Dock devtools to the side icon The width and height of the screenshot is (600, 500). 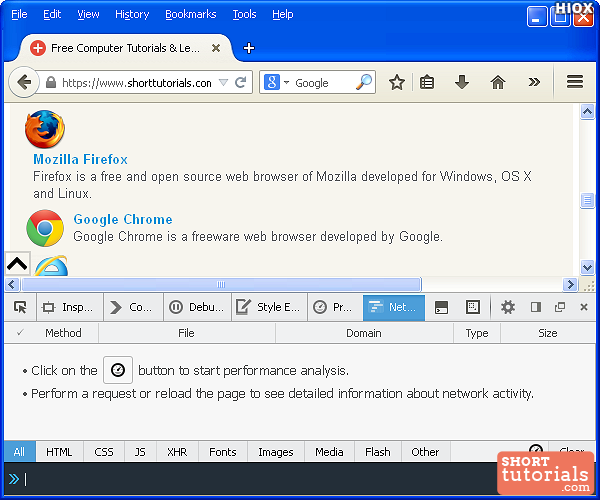click(536, 307)
